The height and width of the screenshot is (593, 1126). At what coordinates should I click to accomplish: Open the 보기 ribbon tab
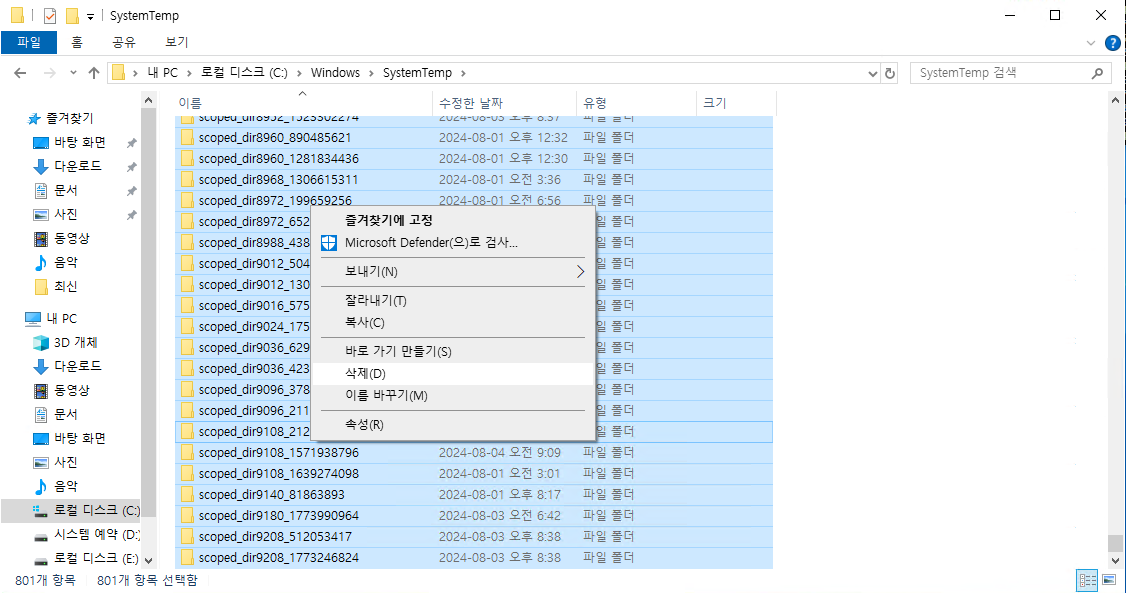(x=176, y=42)
